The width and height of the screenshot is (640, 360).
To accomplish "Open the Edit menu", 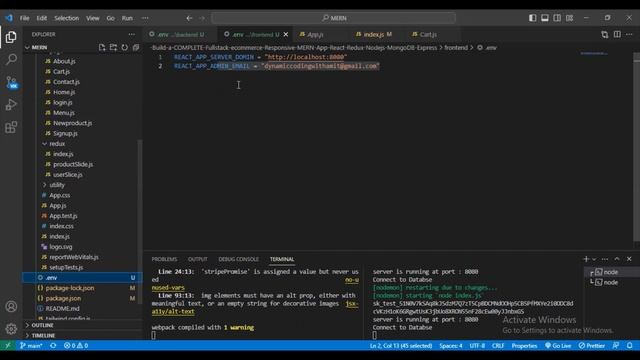I will [42, 18].
